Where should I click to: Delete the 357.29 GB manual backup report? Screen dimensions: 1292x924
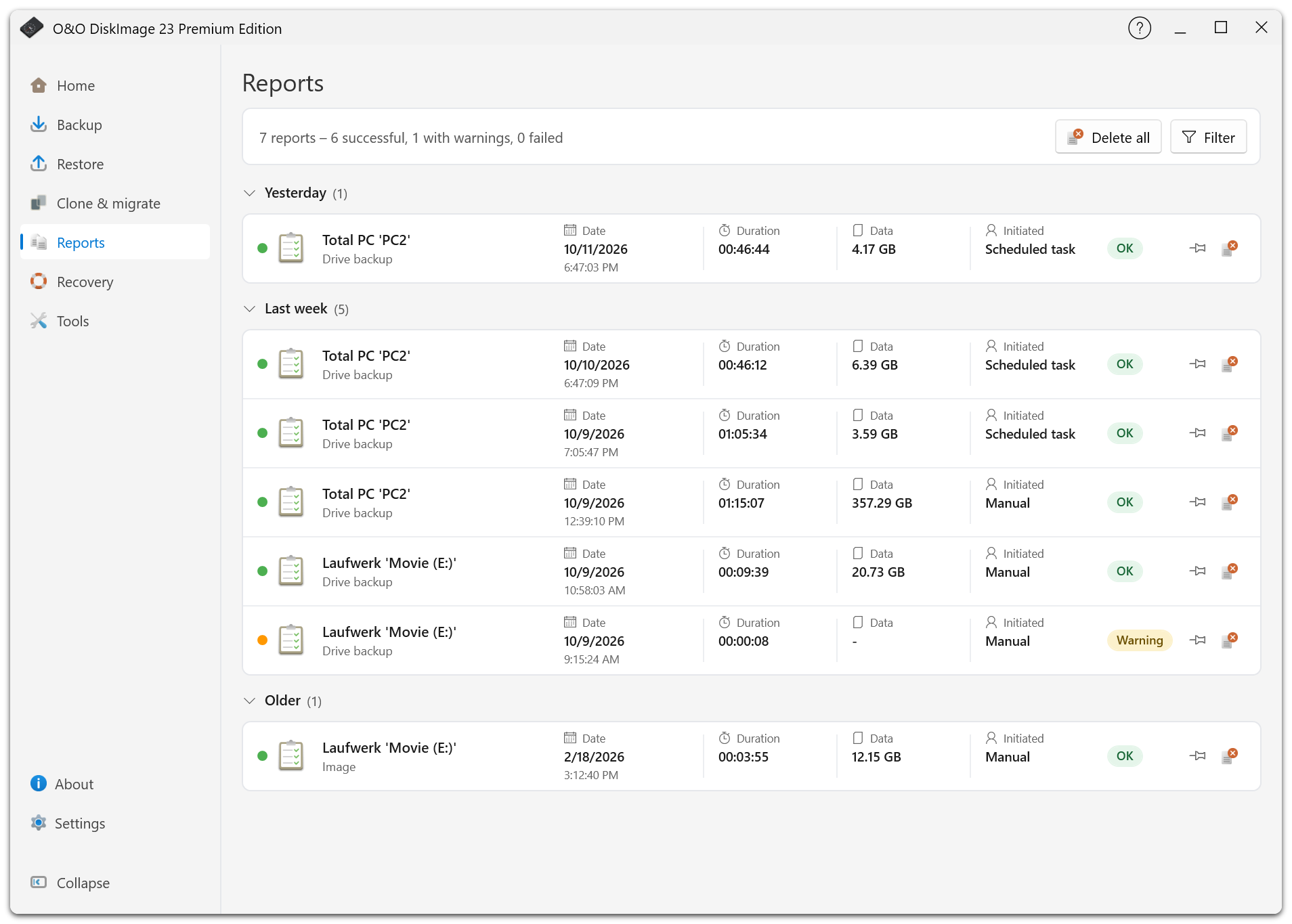[1229, 502]
